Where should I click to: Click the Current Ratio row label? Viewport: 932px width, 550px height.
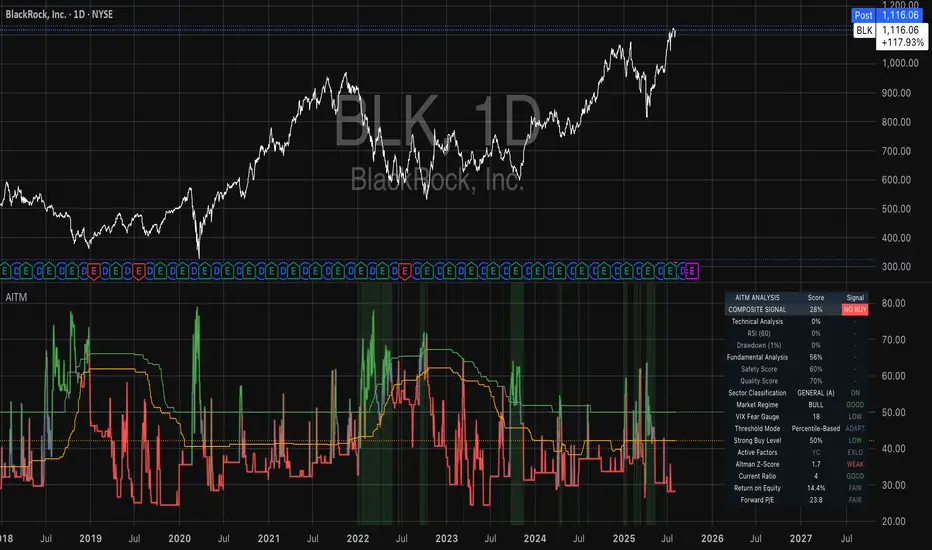click(757, 476)
